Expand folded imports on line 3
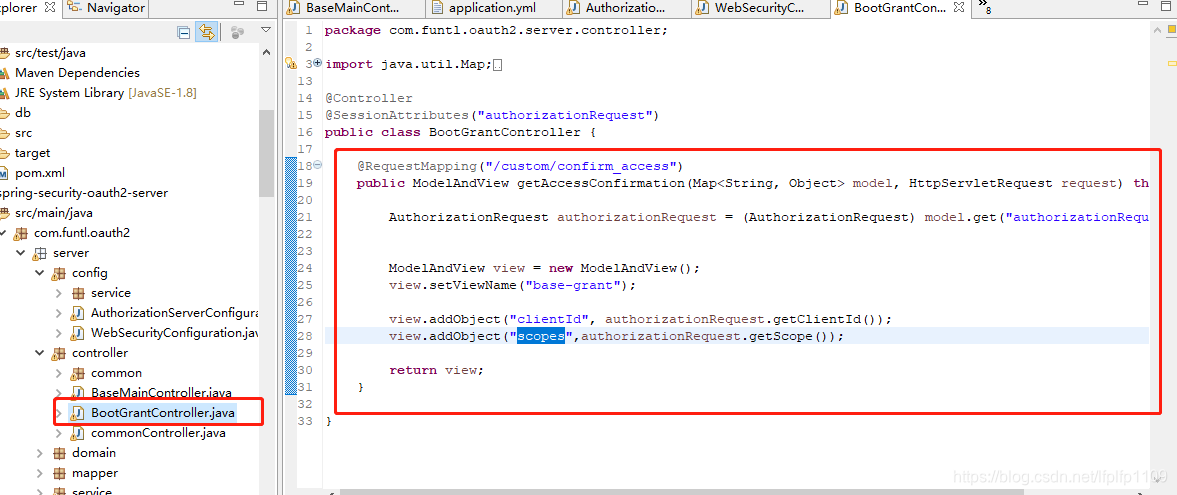 318,64
